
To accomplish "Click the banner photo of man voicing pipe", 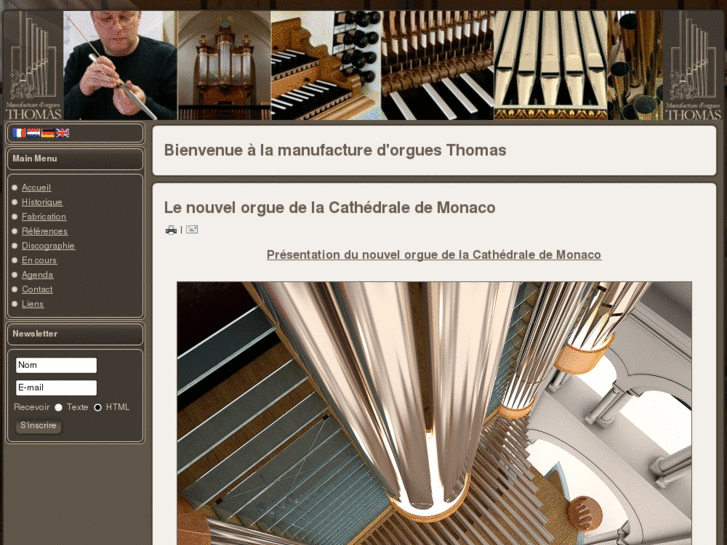I will [x=120, y=65].
